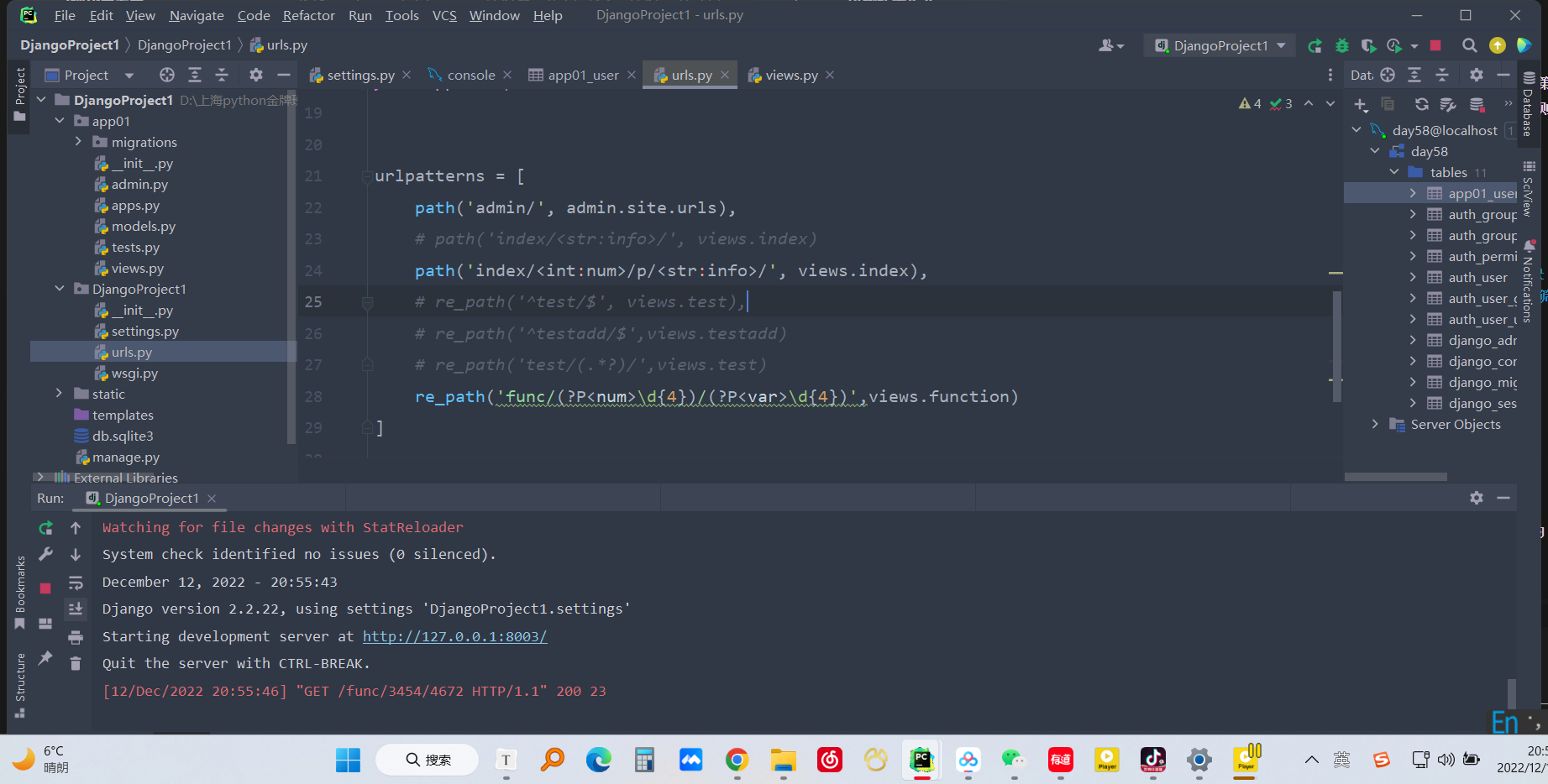The image size is (1548, 784).
Task: Expand Server Objects in Database panel
Action: [x=1375, y=424]
